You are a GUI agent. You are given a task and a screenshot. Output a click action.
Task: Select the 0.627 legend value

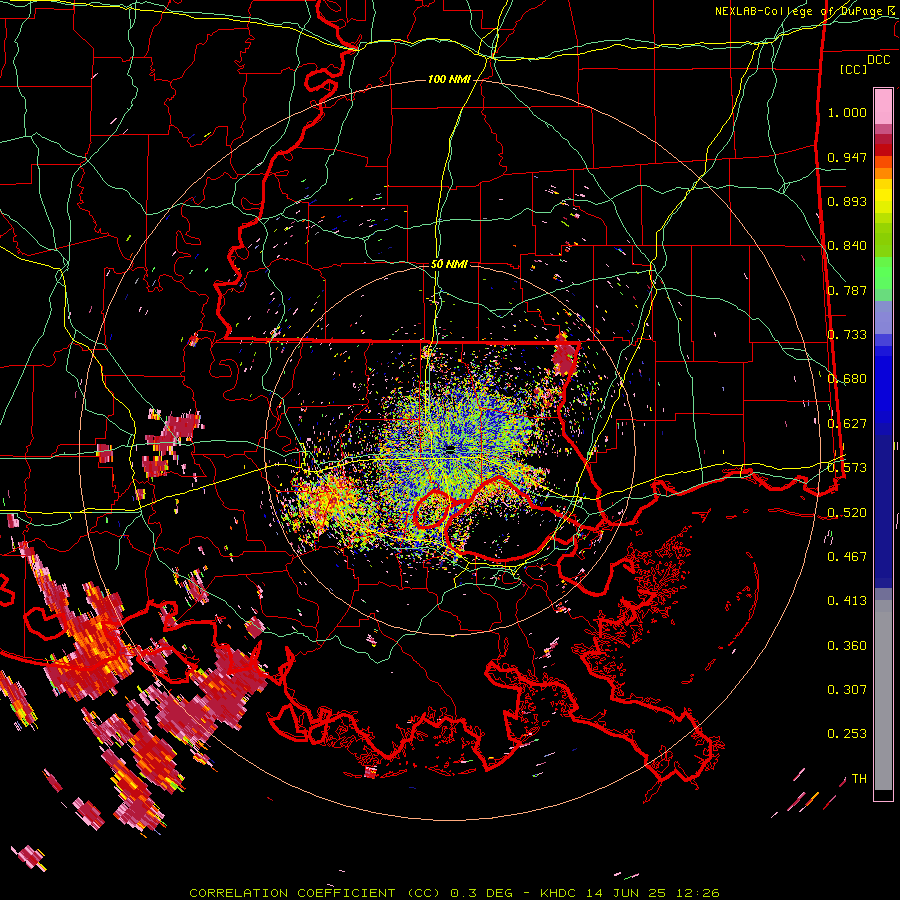[x=847, y=424]
